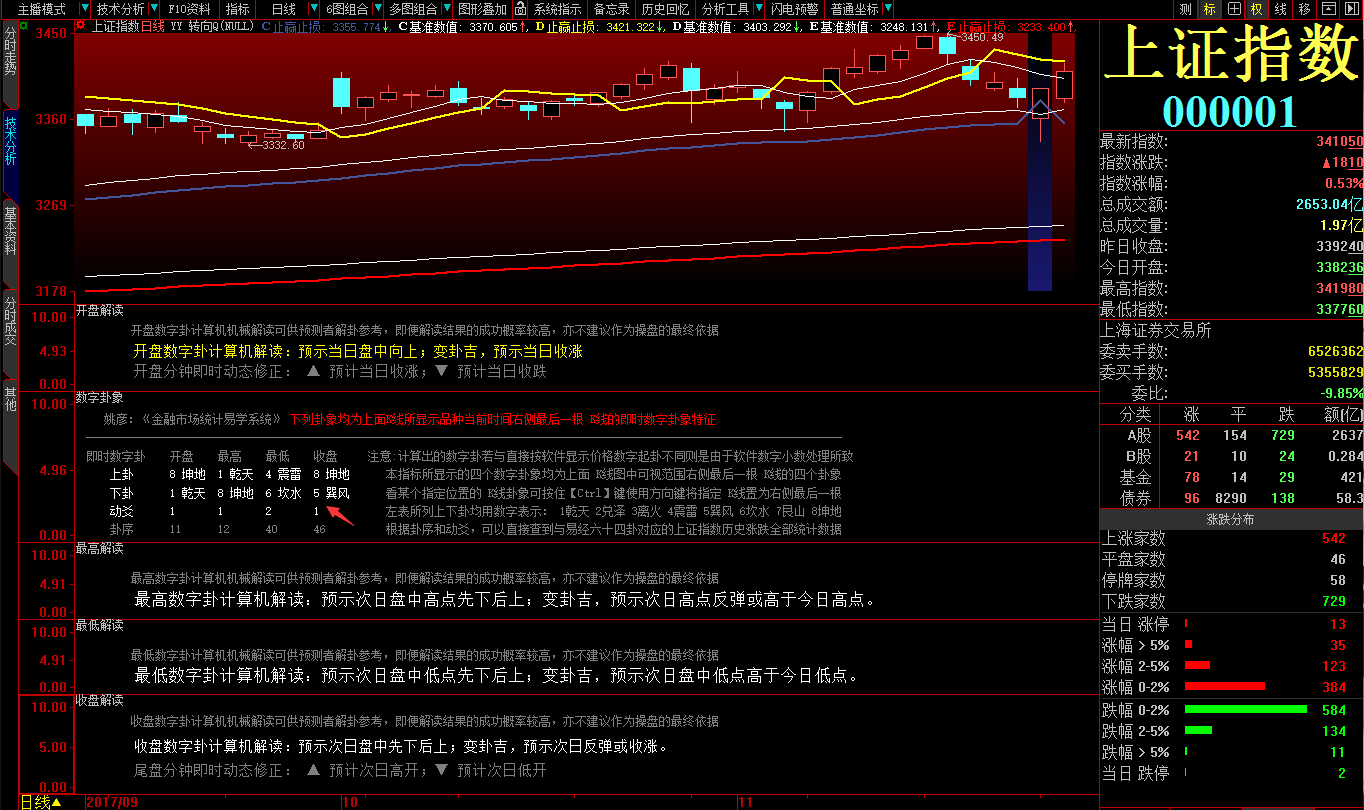Expand the 6图组合 dropdown arrow
The height and width of the screenshot is (810, 1364).
coord(377,9)
